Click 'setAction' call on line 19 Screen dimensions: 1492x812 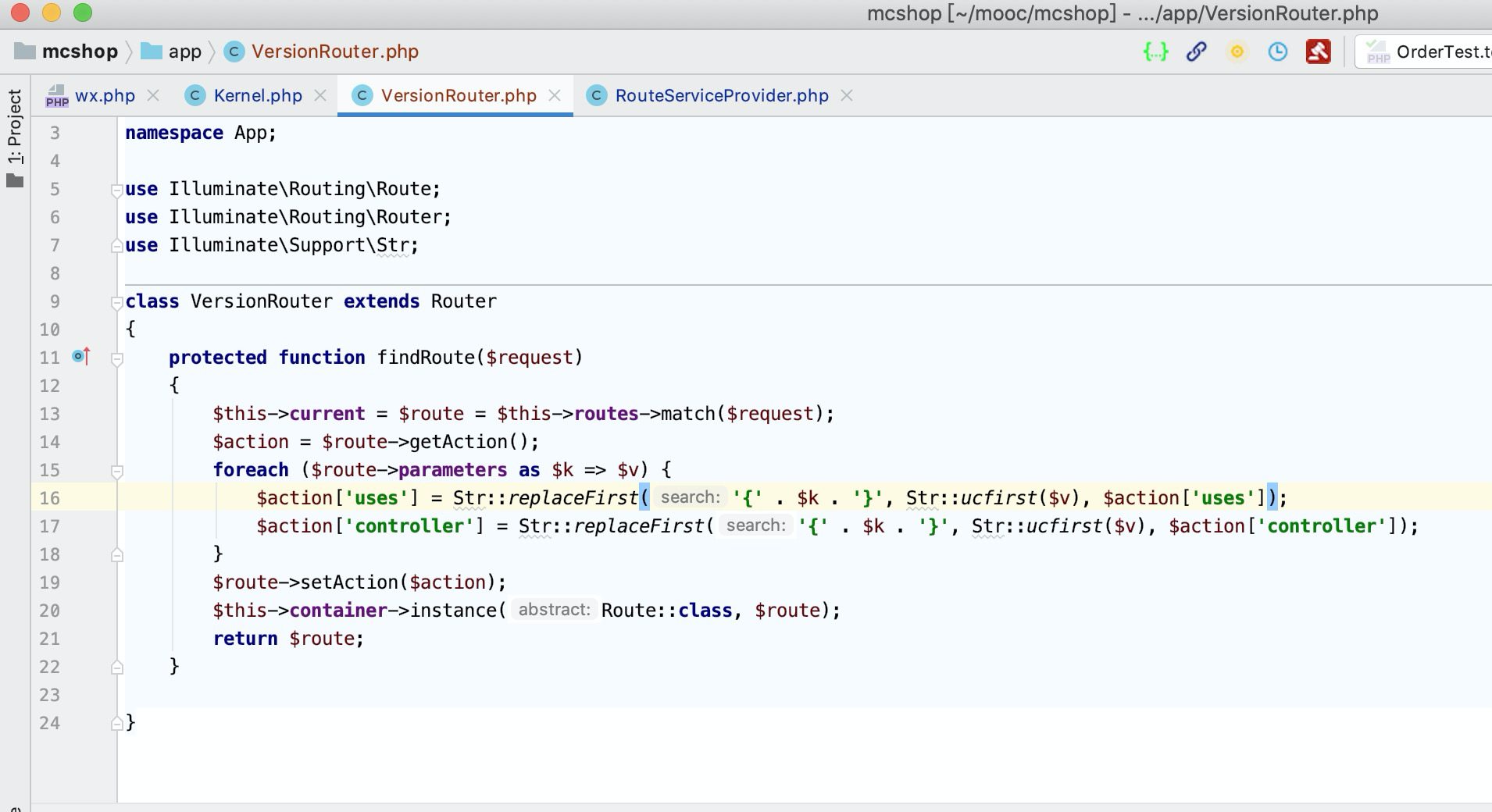tap(349, 582)
